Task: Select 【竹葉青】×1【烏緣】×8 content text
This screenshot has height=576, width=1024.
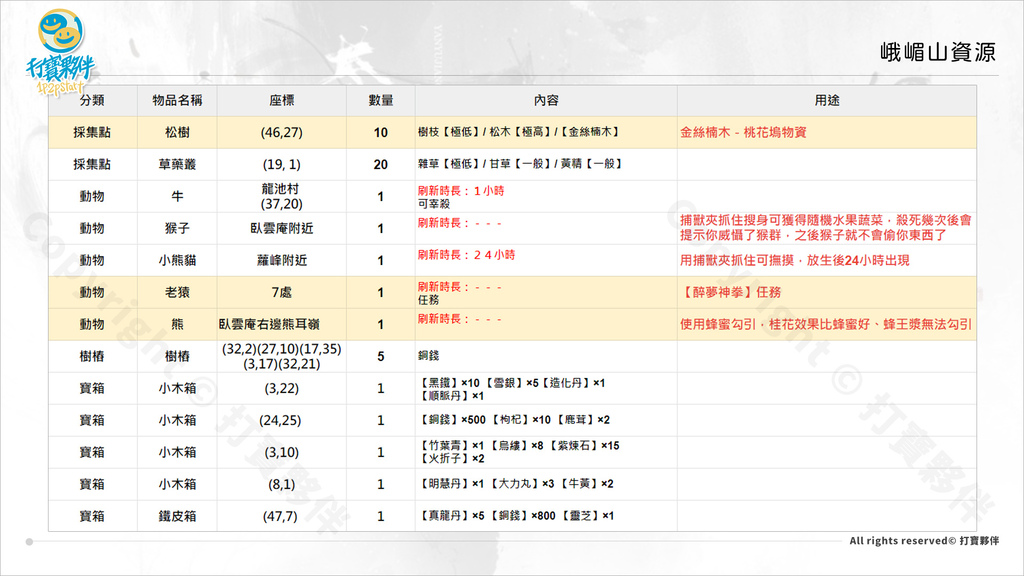Action: pos(519,452)
